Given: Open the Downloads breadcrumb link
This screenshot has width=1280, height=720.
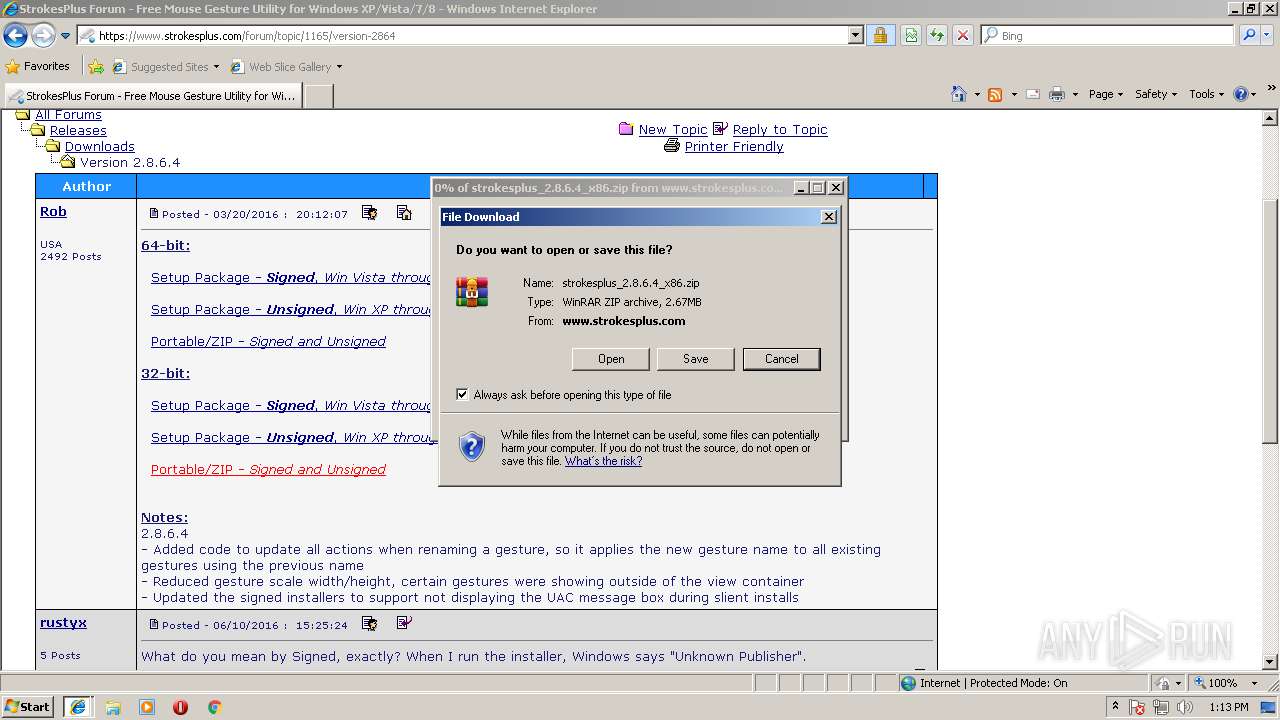Looking at the screenshot, I should tap(99, 147).
